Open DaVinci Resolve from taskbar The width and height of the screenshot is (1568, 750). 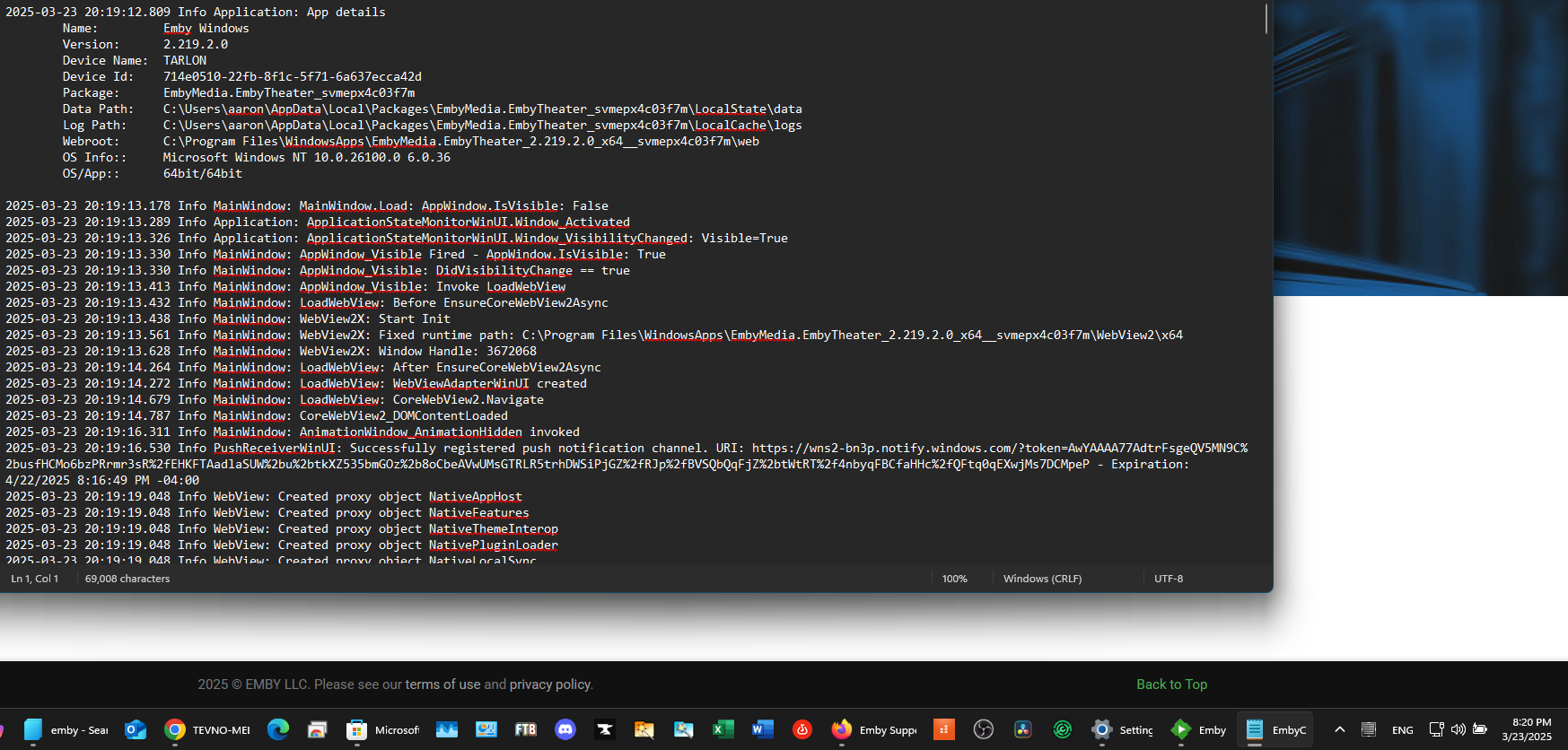1023,730
